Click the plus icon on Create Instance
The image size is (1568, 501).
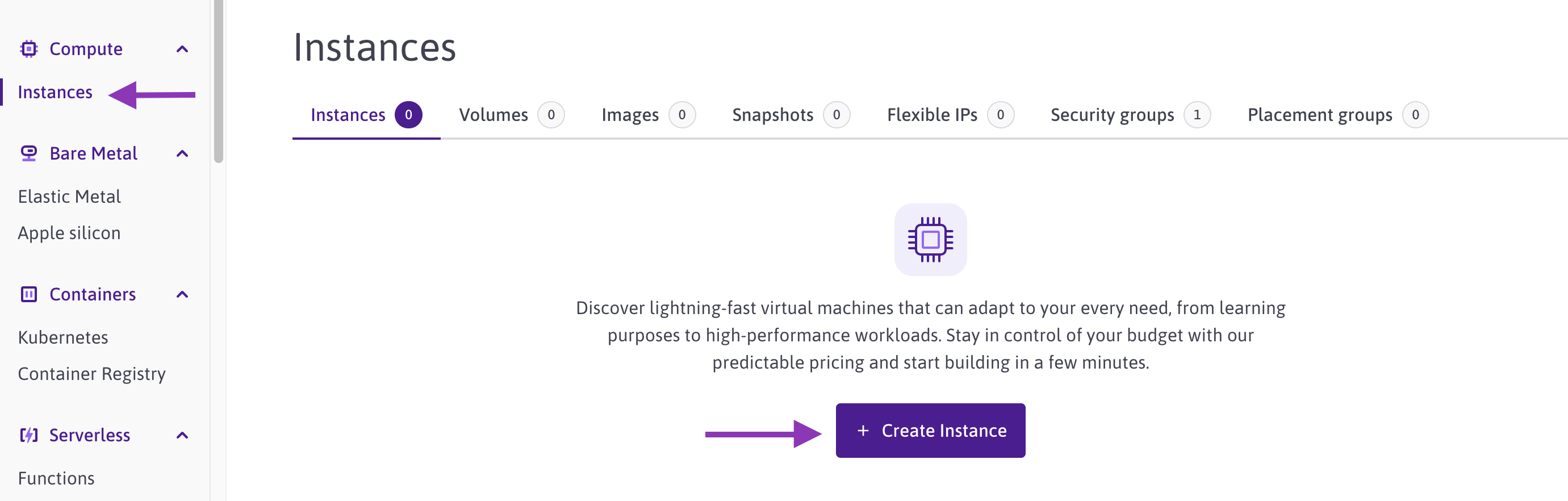863,431
